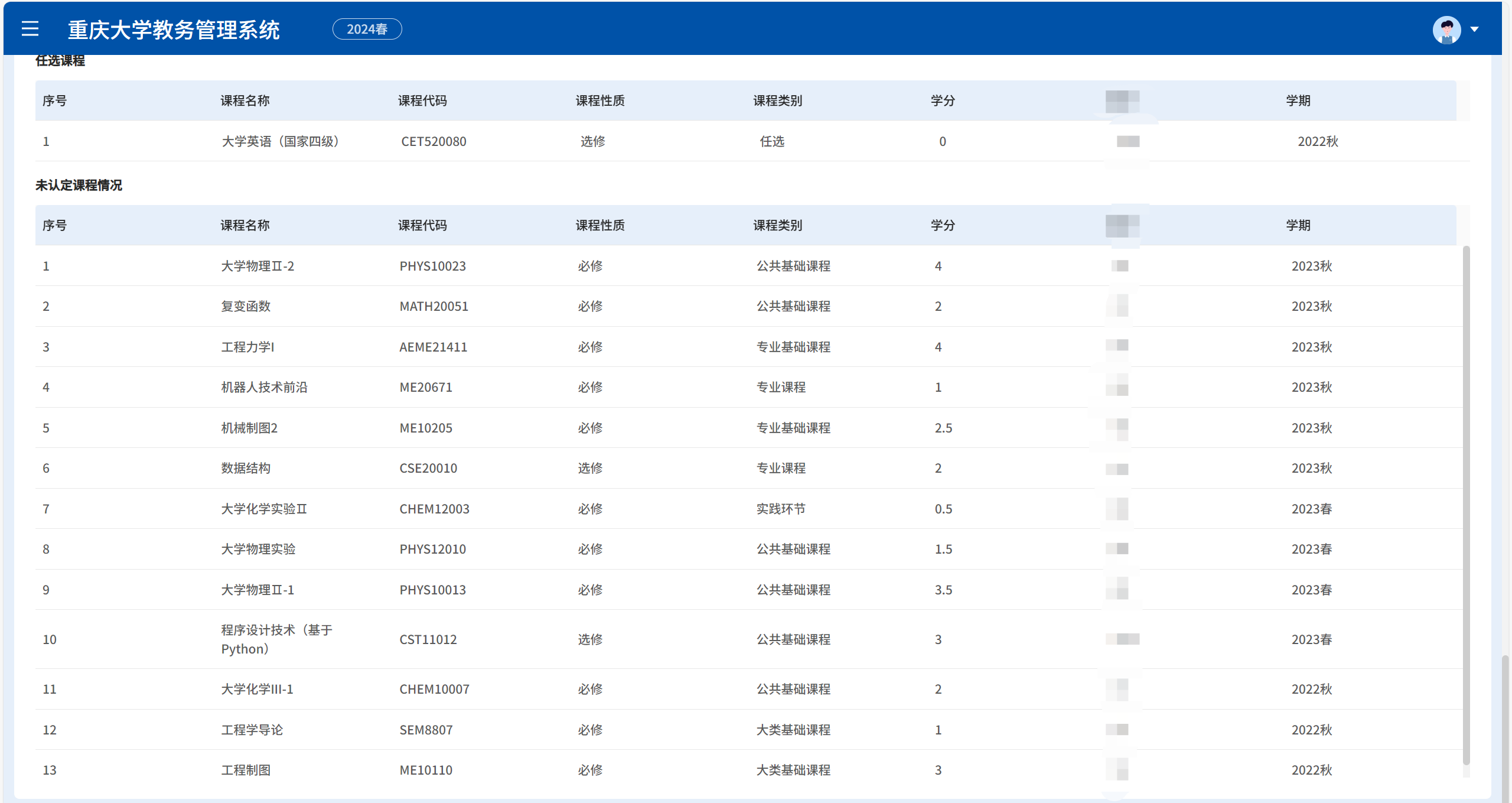Open the hamburger navigation menu
The image size is (1512, 803).
pos(30,29)
